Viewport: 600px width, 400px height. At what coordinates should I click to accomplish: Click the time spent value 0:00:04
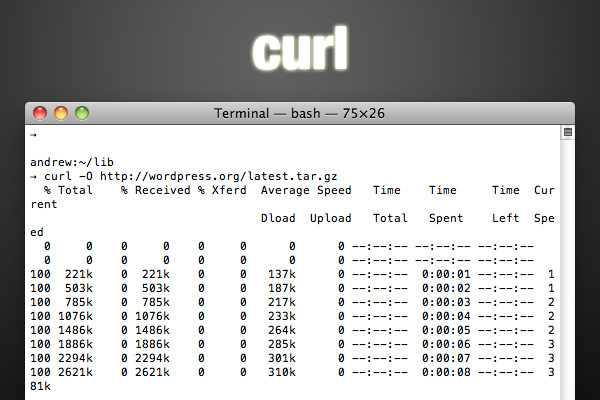point(446,316)
